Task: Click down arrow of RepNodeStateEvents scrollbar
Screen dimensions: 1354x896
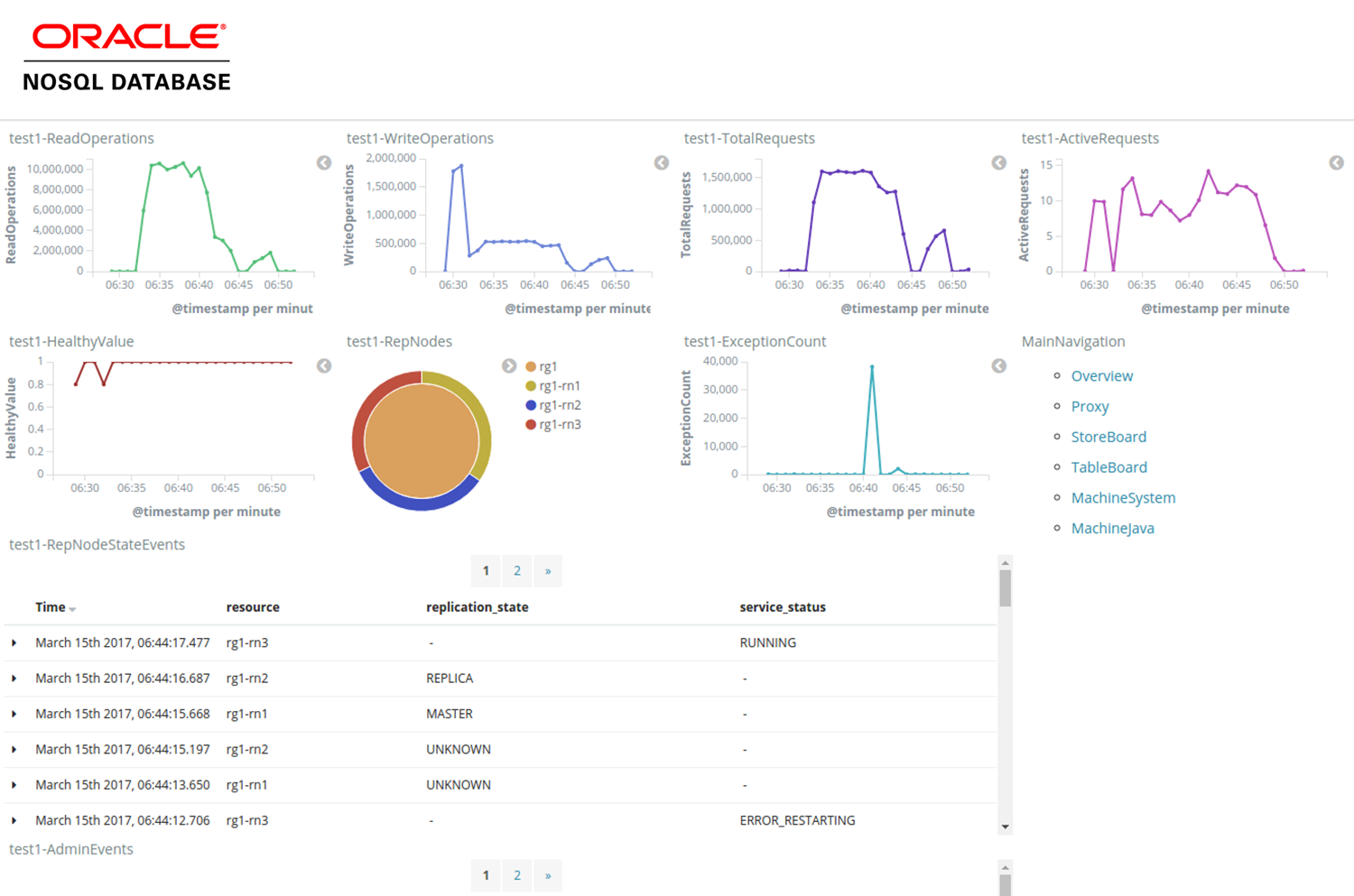Action: 1005,827
